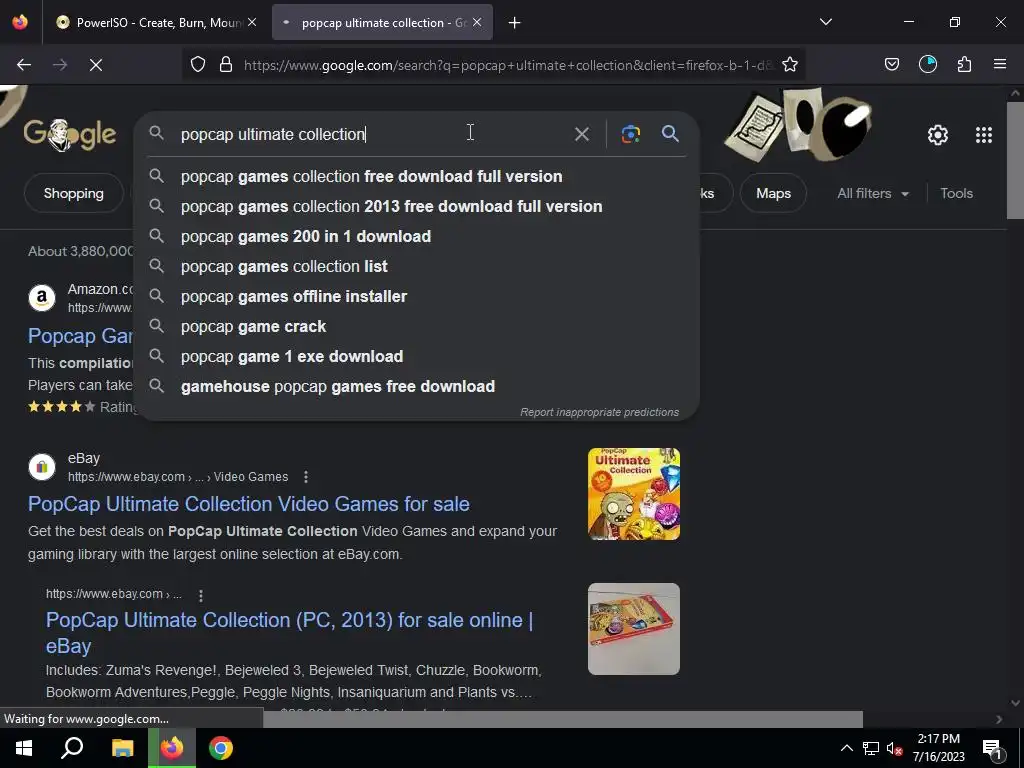Open File Explorer from the taskbar
This screenshot has width=1024, height=768.
[x=122, y=748]
